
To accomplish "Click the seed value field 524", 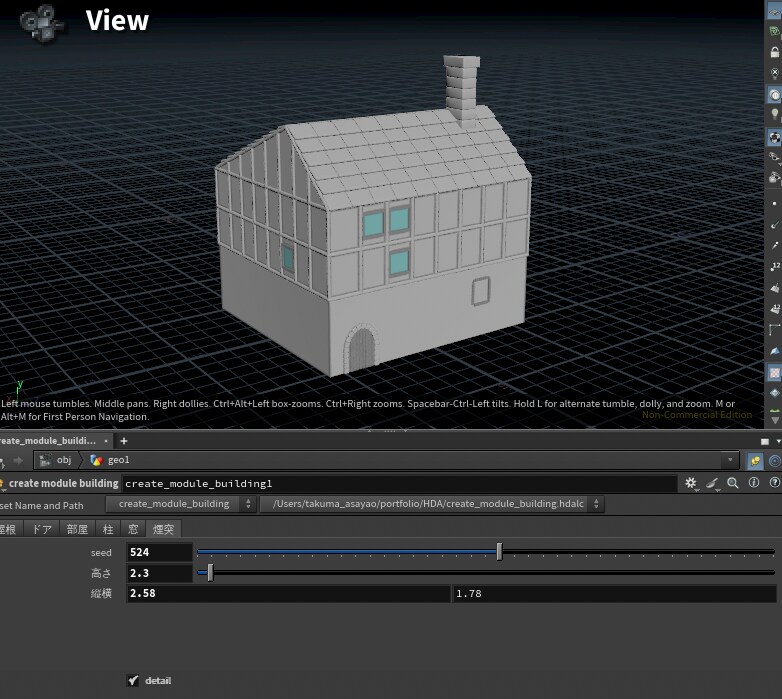I will (159, 552).
